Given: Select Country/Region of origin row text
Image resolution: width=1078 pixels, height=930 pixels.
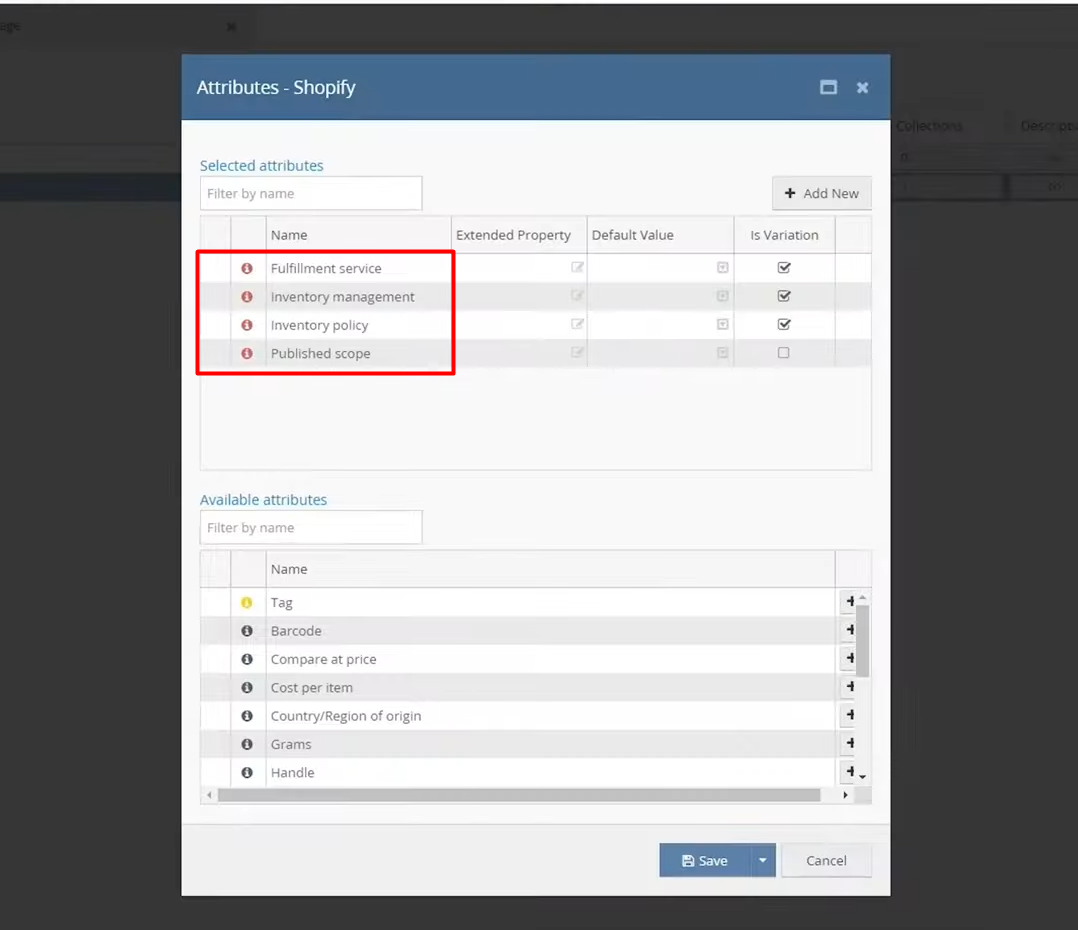Looking at the screenshot, I should click(x=346, y=716).
